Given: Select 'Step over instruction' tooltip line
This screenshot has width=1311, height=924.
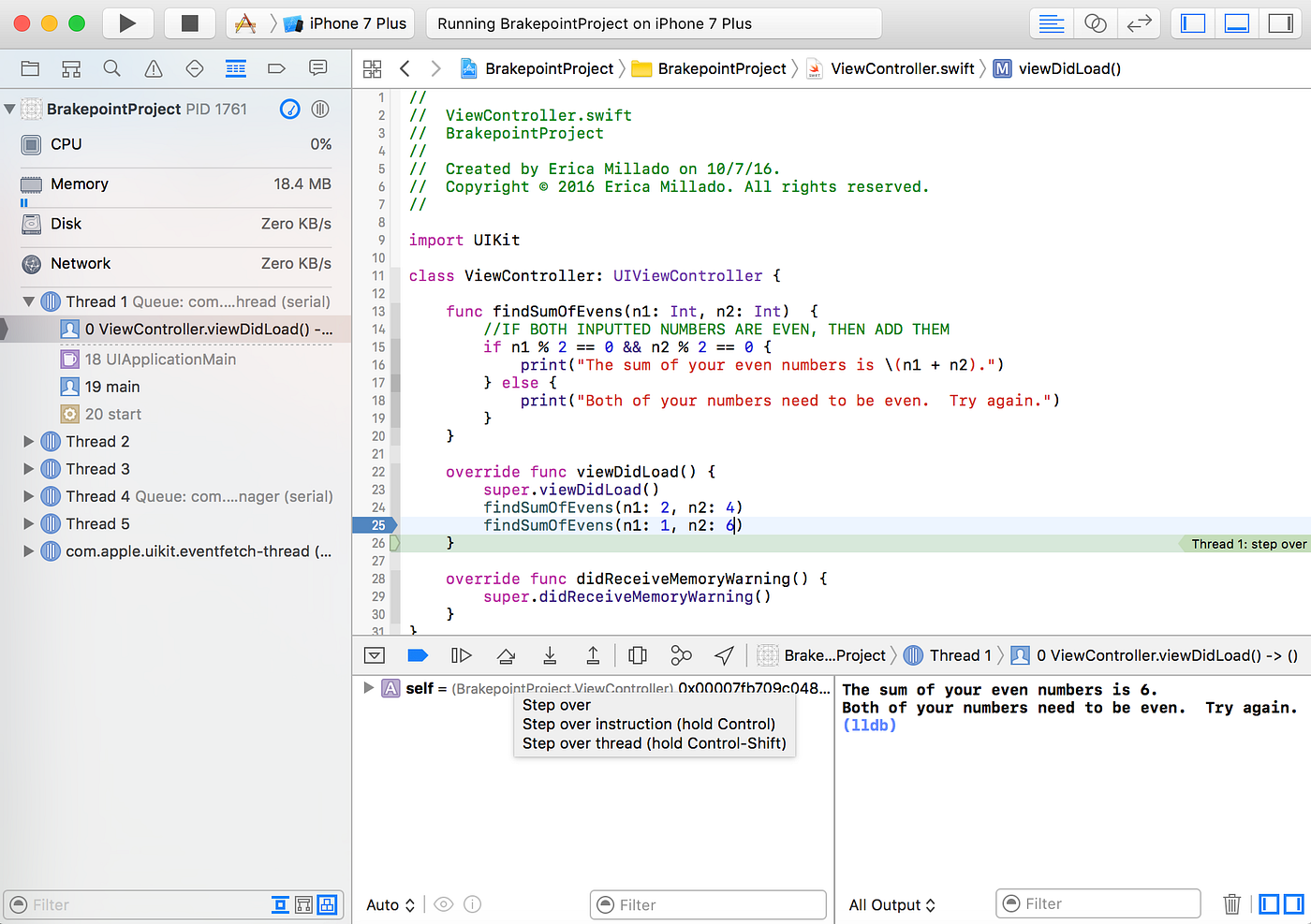Looking at the screenshot, I should tap(648, 724).
